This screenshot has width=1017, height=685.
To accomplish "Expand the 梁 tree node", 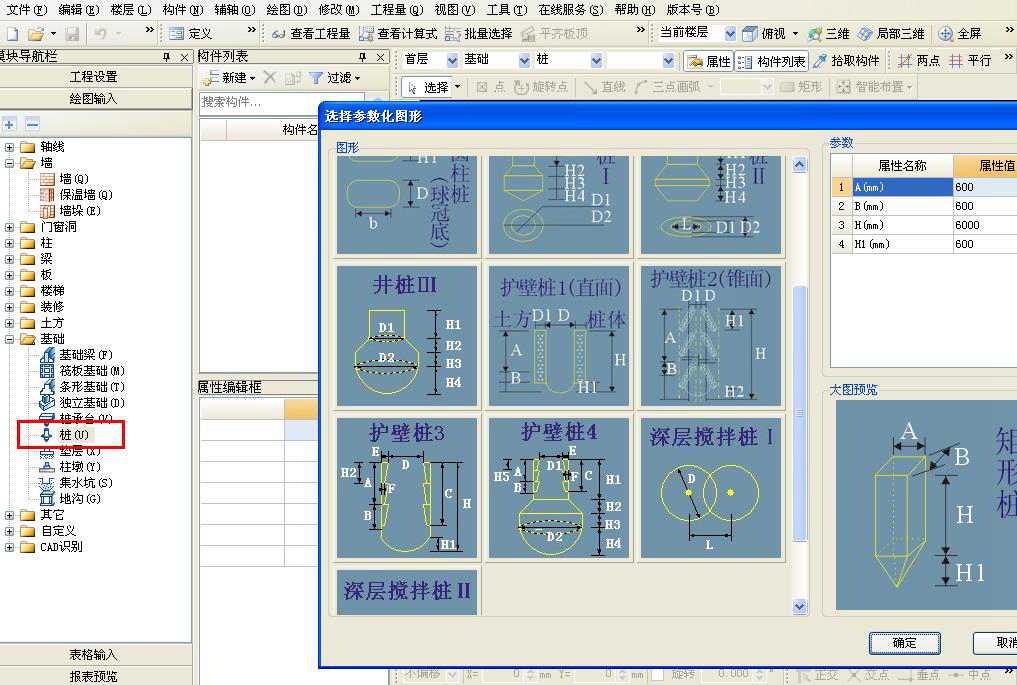I will tap(9, 259).
